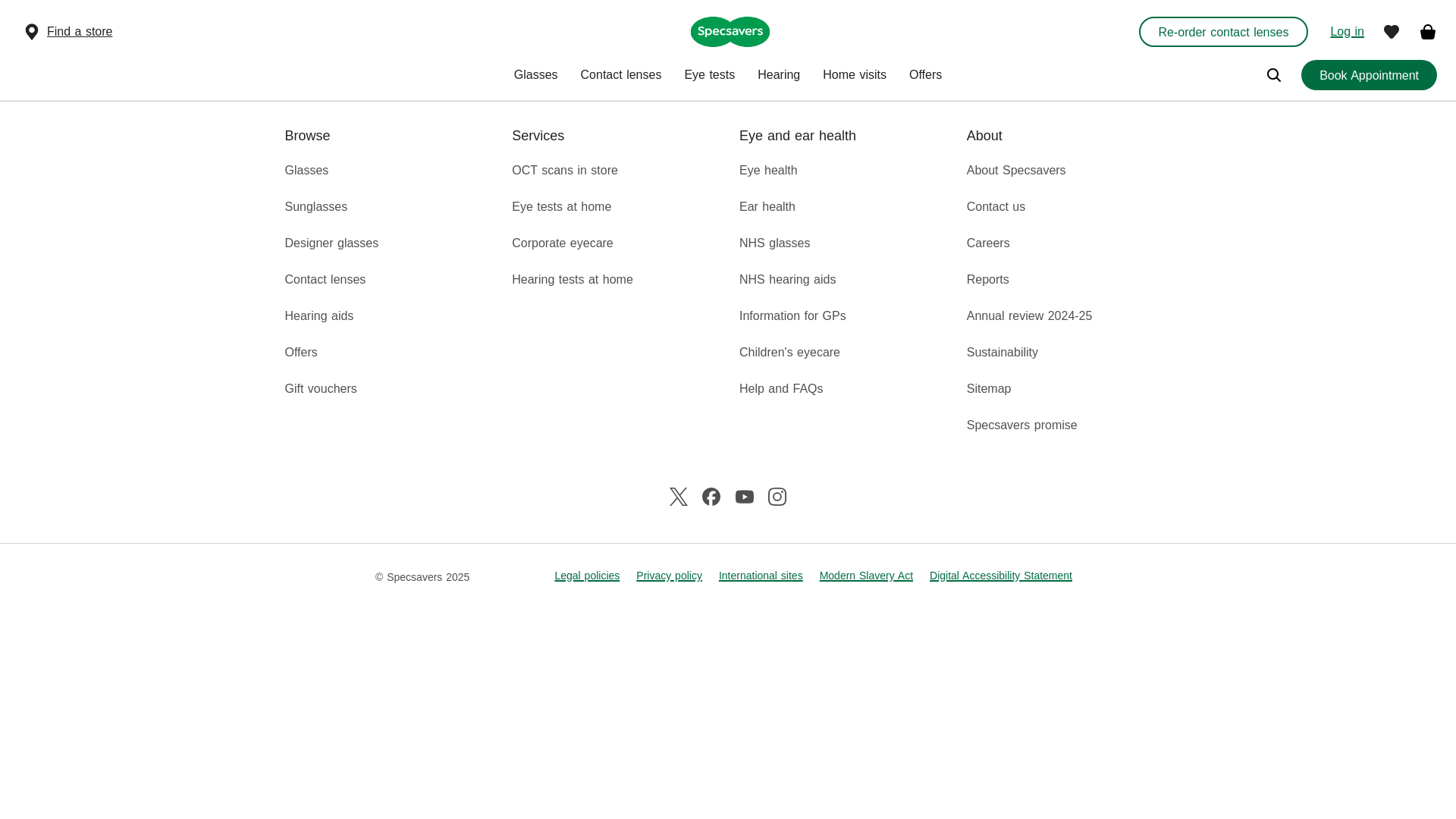Open Glasses link under Browse

click(x=306, y=171)
